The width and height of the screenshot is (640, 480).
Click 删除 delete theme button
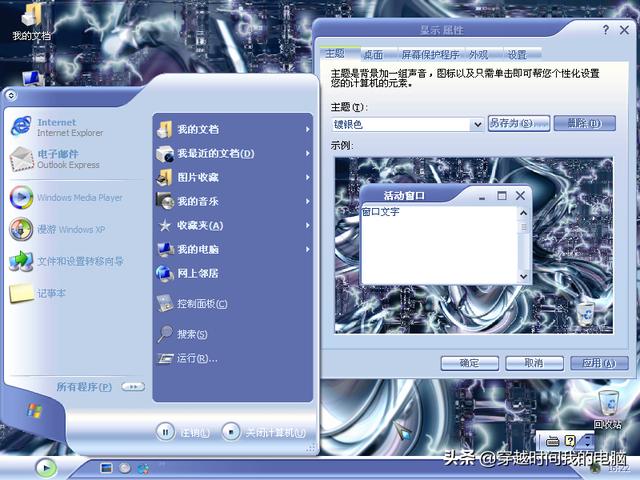(x=584, y=123)
